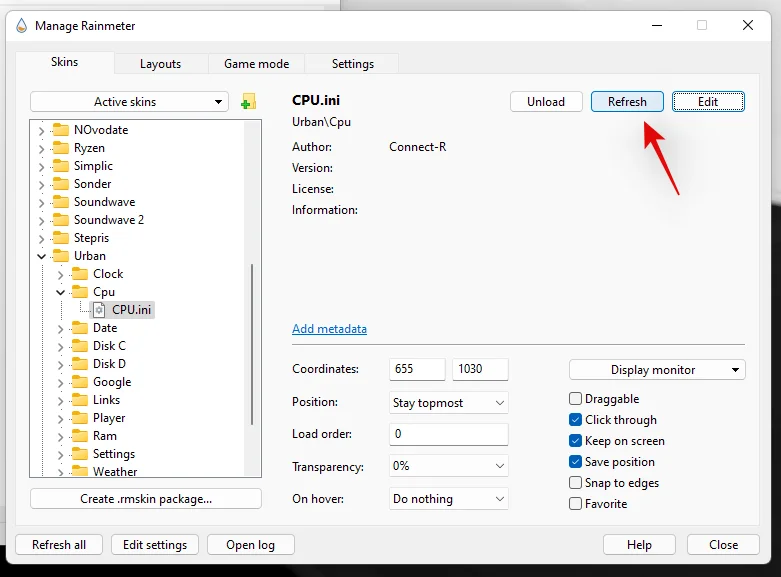
Task: Click the Load order input field
Action: [448, 434]
